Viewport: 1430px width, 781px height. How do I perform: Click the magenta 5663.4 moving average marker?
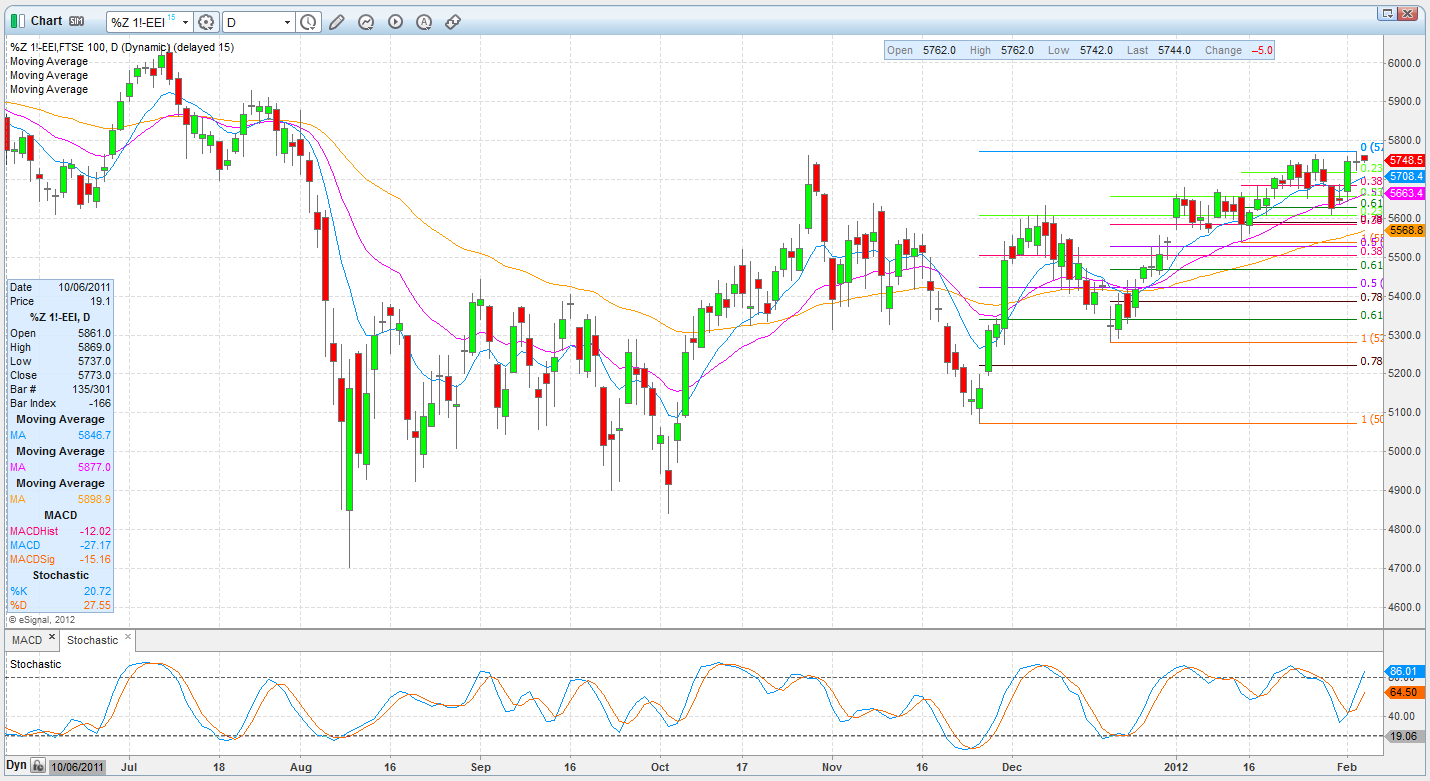point(1405,193)
